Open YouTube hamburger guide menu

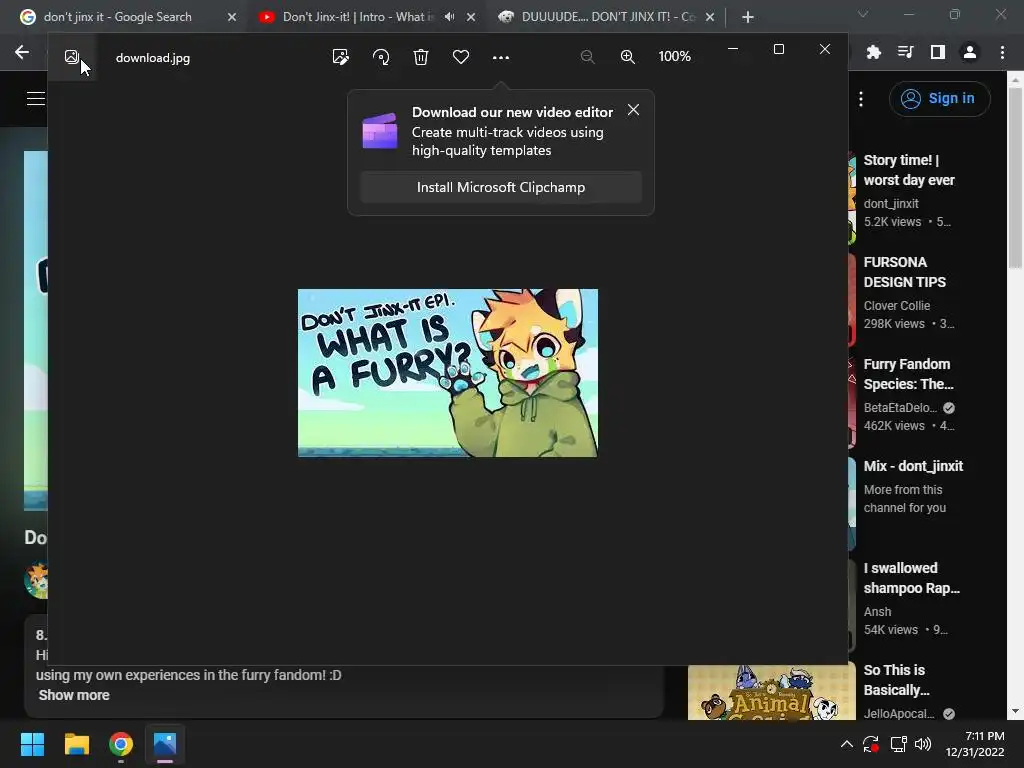pos(36,99)
